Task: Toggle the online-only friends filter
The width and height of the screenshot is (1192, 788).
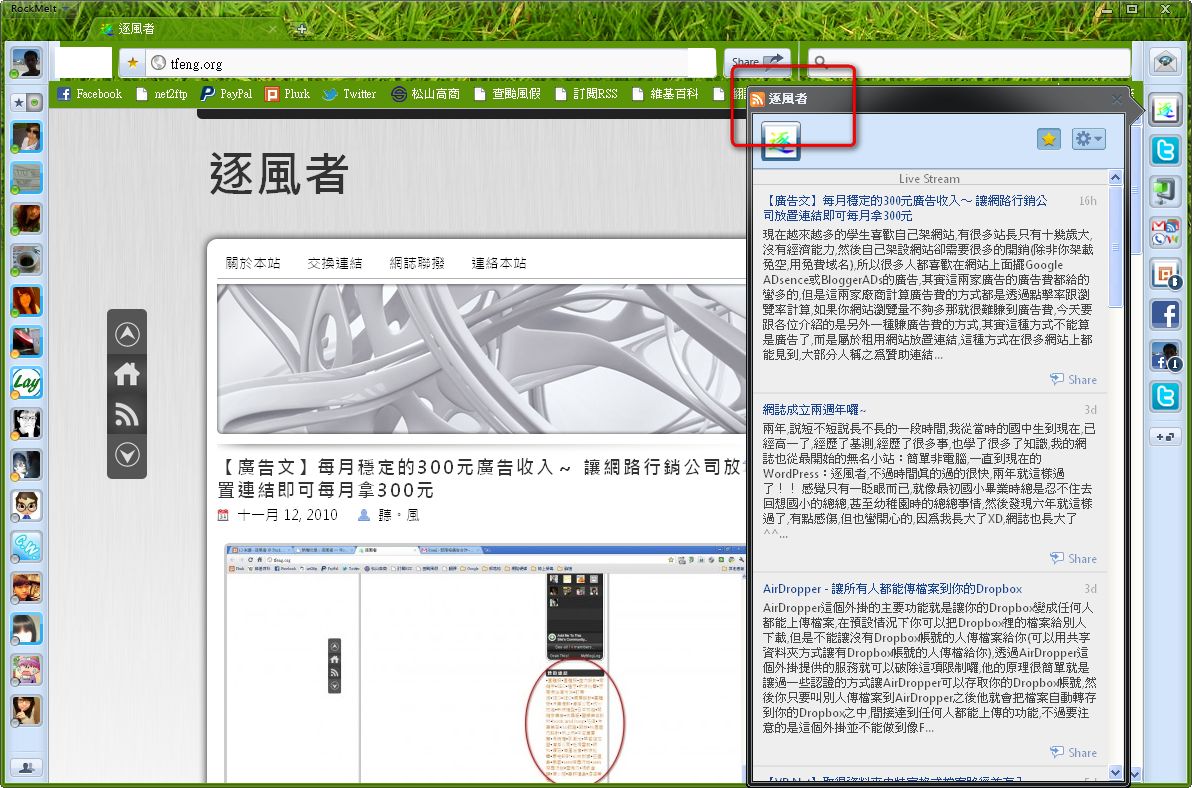Action: pos(33,102)
